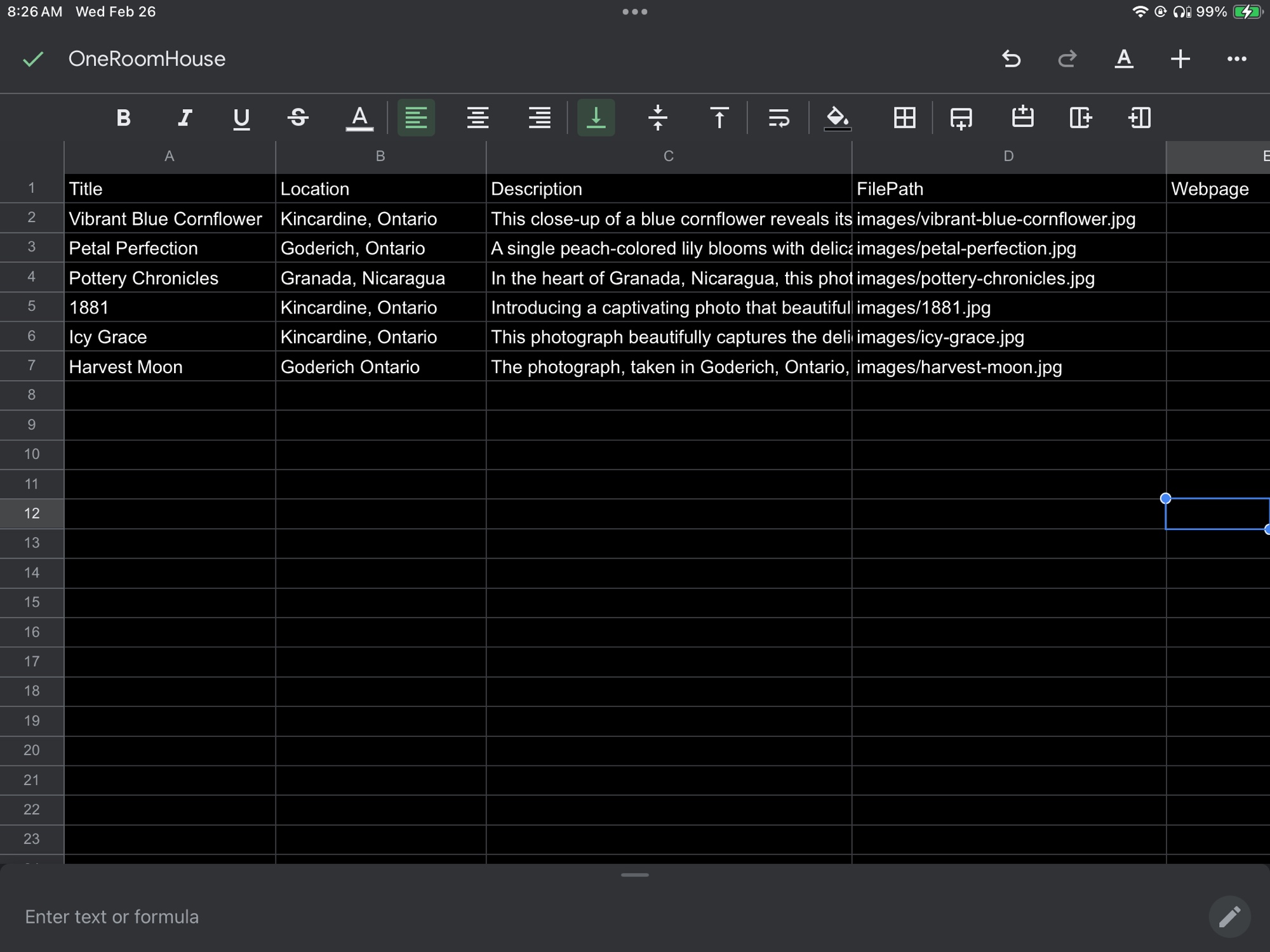1270x952 pixels.
Task: Select the Harvest Moon cell
Action: (x=170, y=367)
